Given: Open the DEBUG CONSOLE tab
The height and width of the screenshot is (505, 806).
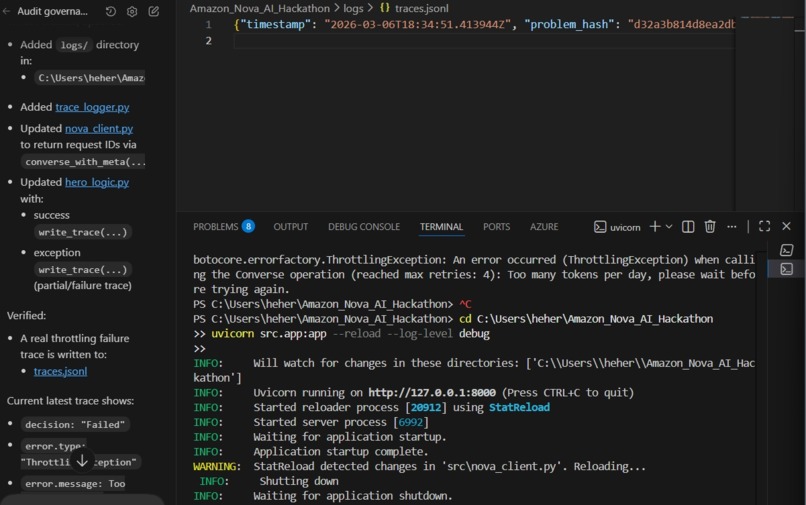Looking at the screenshot, I should [x=364, y=227].
